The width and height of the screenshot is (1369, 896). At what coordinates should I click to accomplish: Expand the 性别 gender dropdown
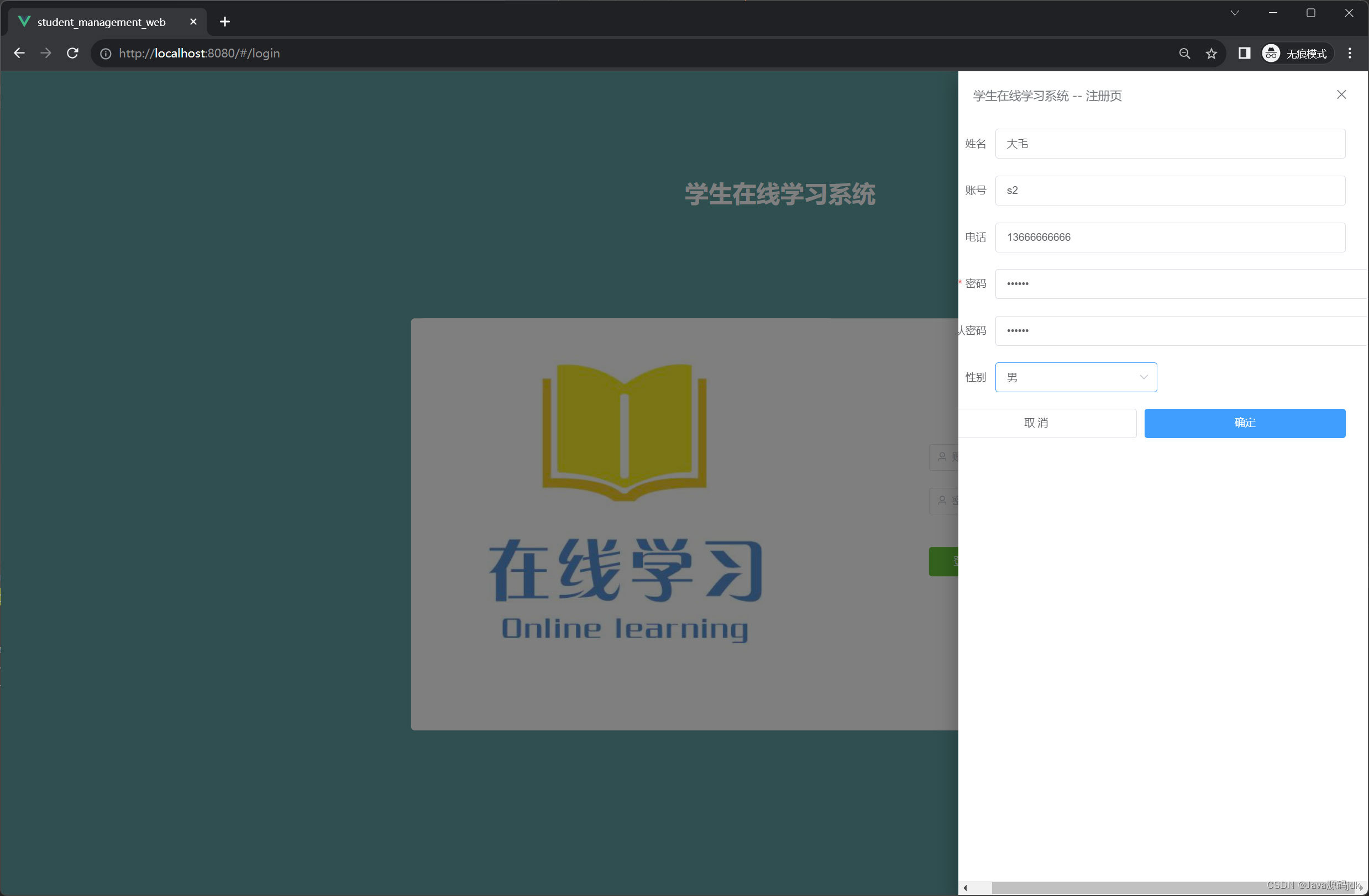[x=1076, y=377]
